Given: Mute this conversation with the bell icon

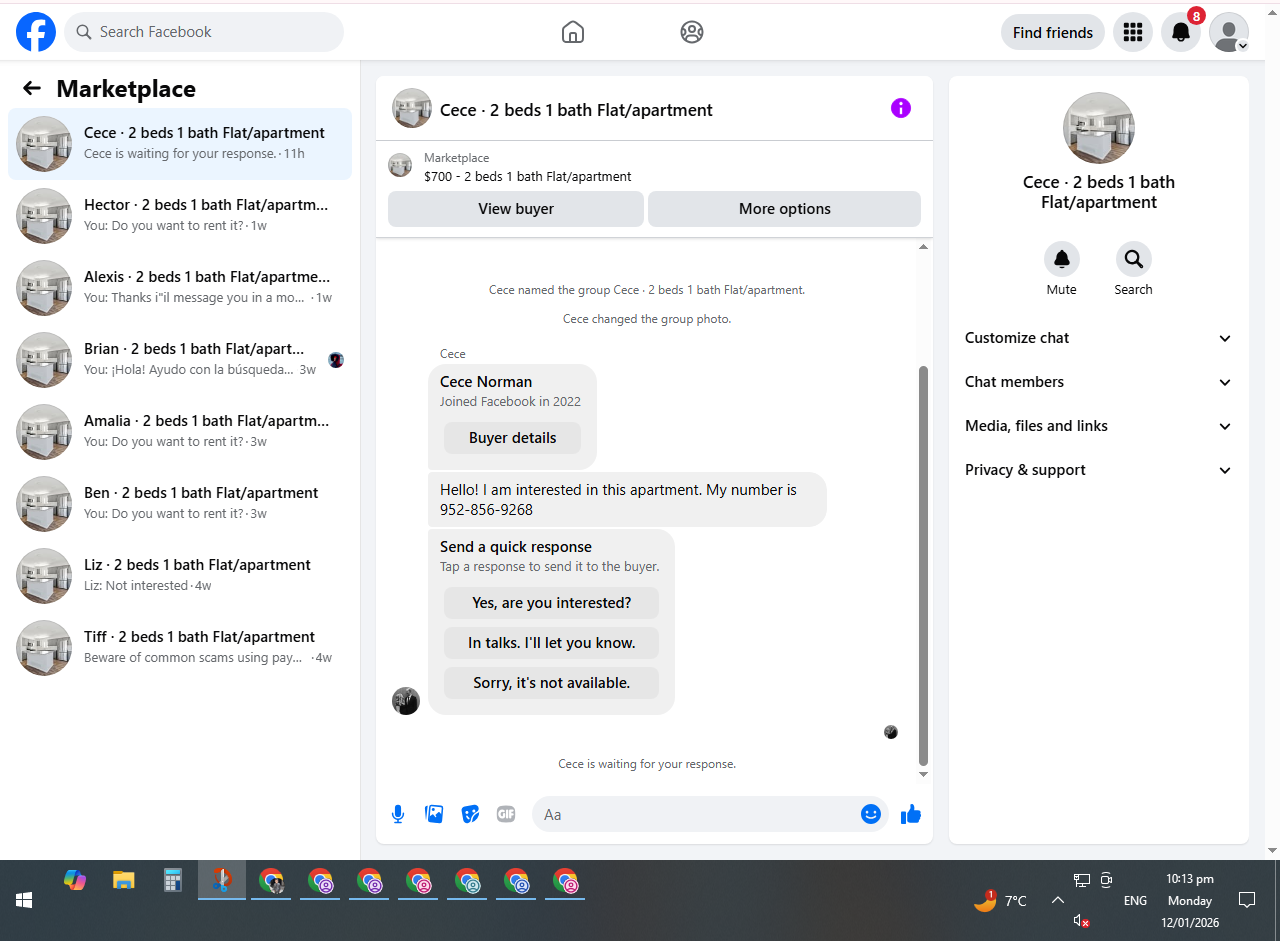Looking at the screenshot, I should pos(1062,259).
